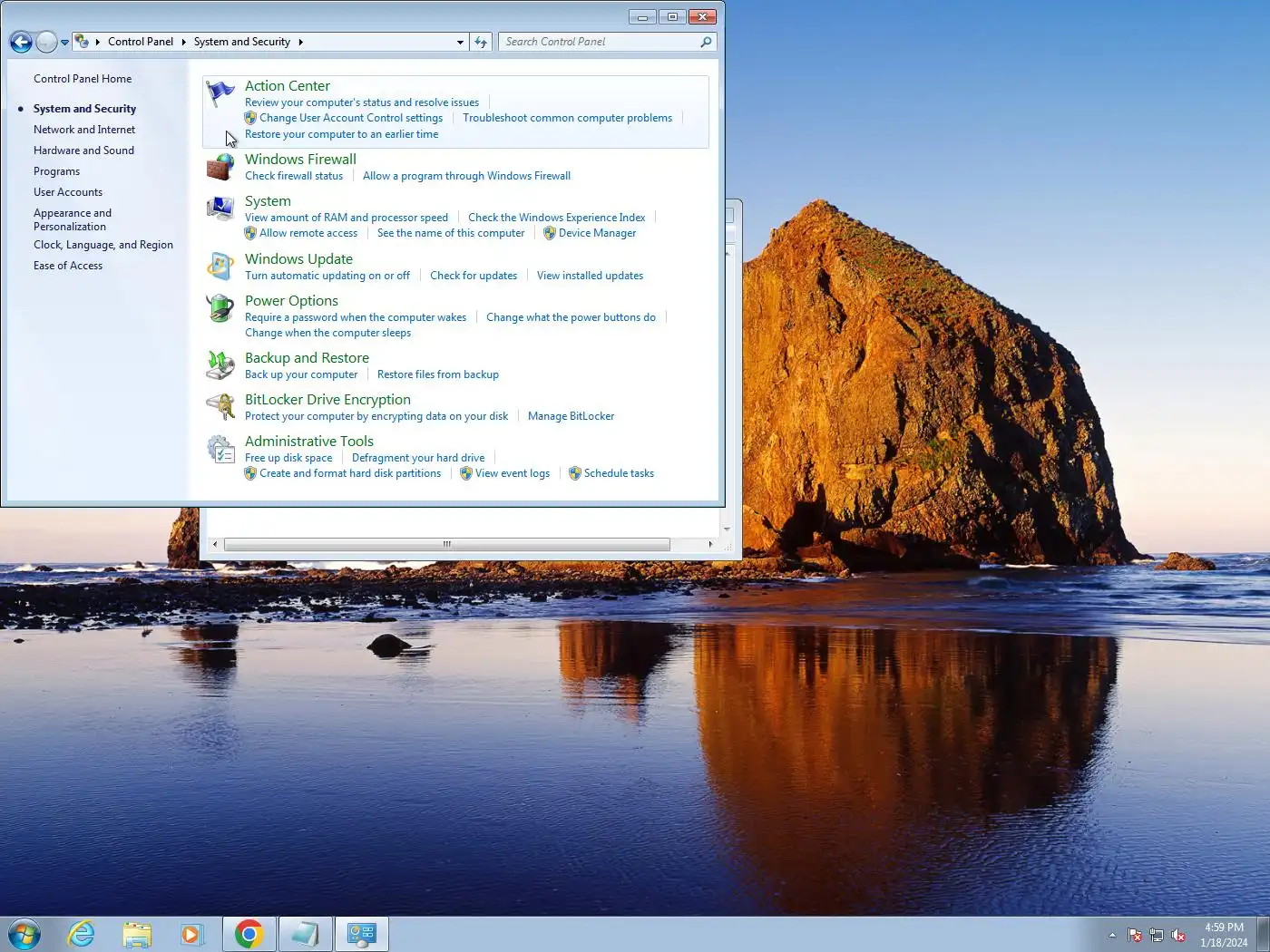Viewport: 1270px width, 952px height.
Task: Click right scroll arrow in background window
Action: coord(710,544)
